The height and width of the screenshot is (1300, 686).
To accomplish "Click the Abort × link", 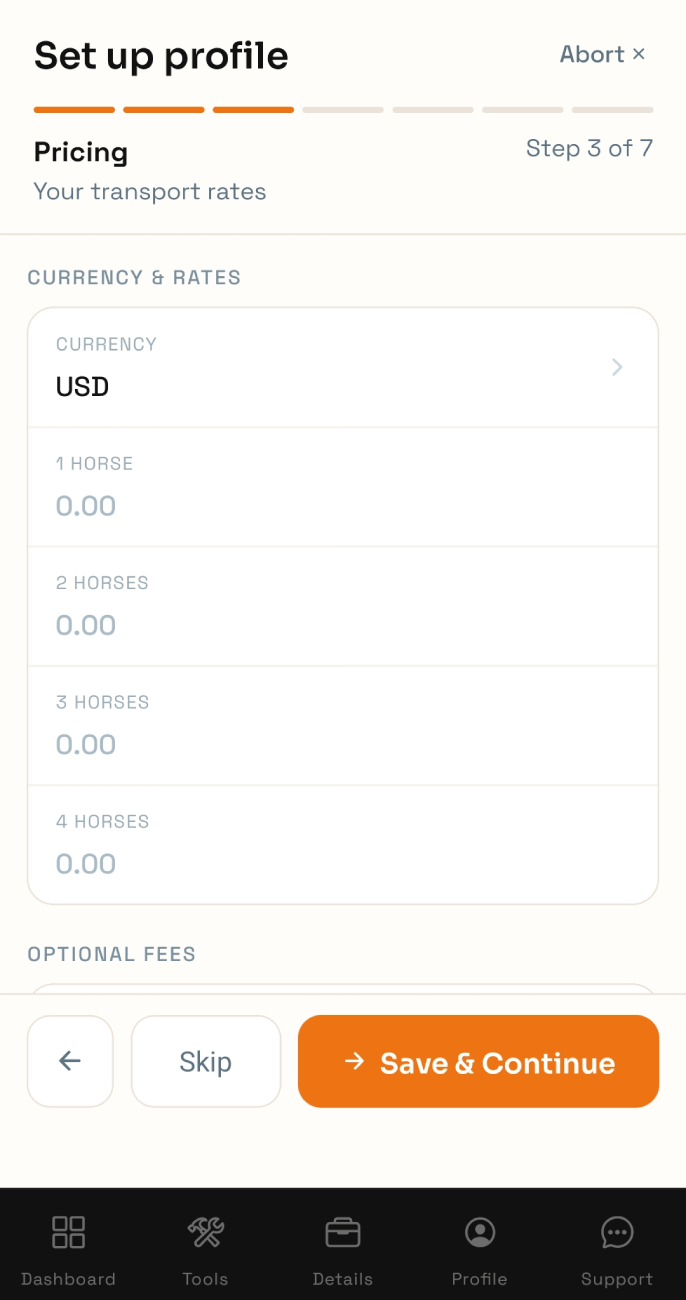I will (x=602, y=55).
